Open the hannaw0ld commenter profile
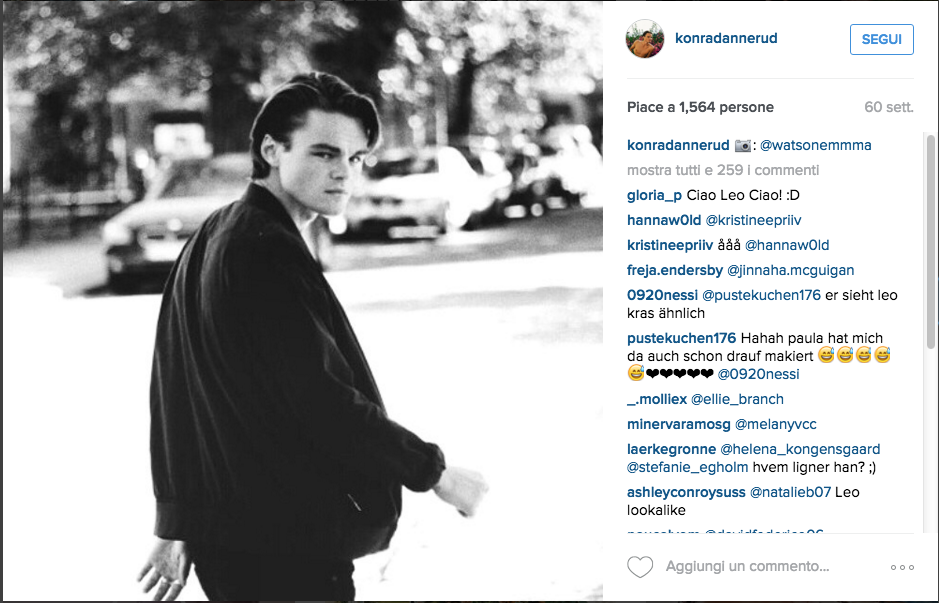Image resolution: width=939 pixels, height=603 pixels. [x=664, y=220]
